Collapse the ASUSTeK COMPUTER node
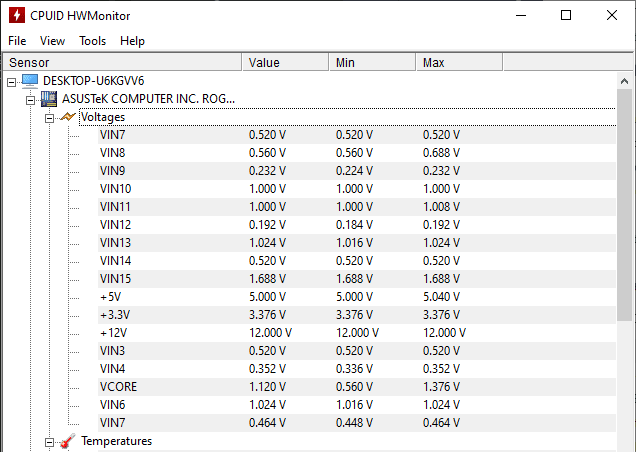 (30, 99)
